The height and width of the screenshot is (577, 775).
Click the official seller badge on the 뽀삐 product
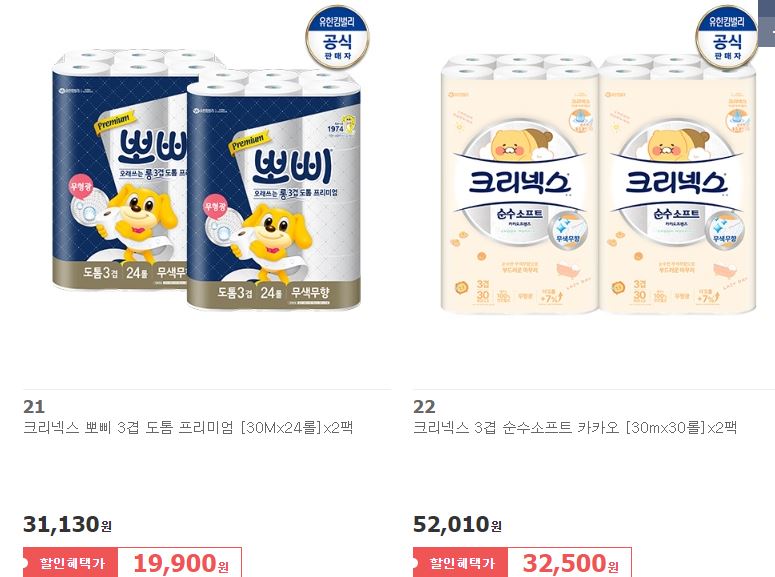click(x=337, y=37)
